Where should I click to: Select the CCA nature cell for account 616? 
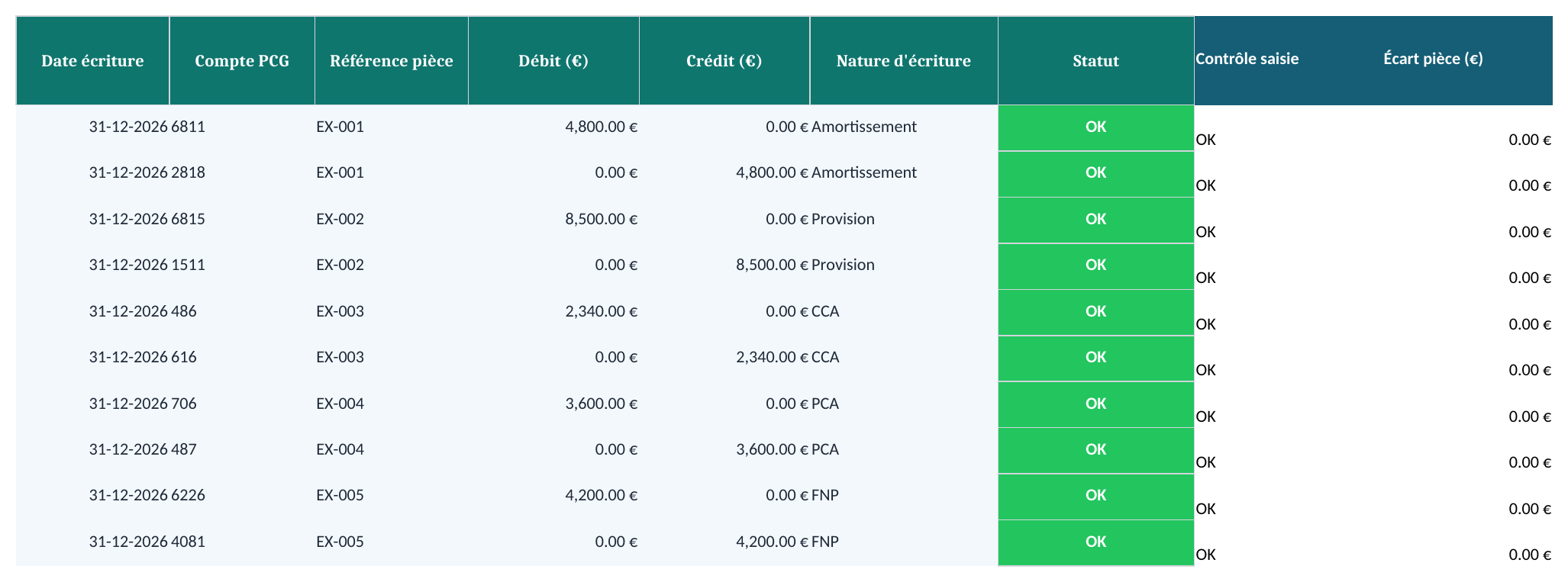point(904,358)
